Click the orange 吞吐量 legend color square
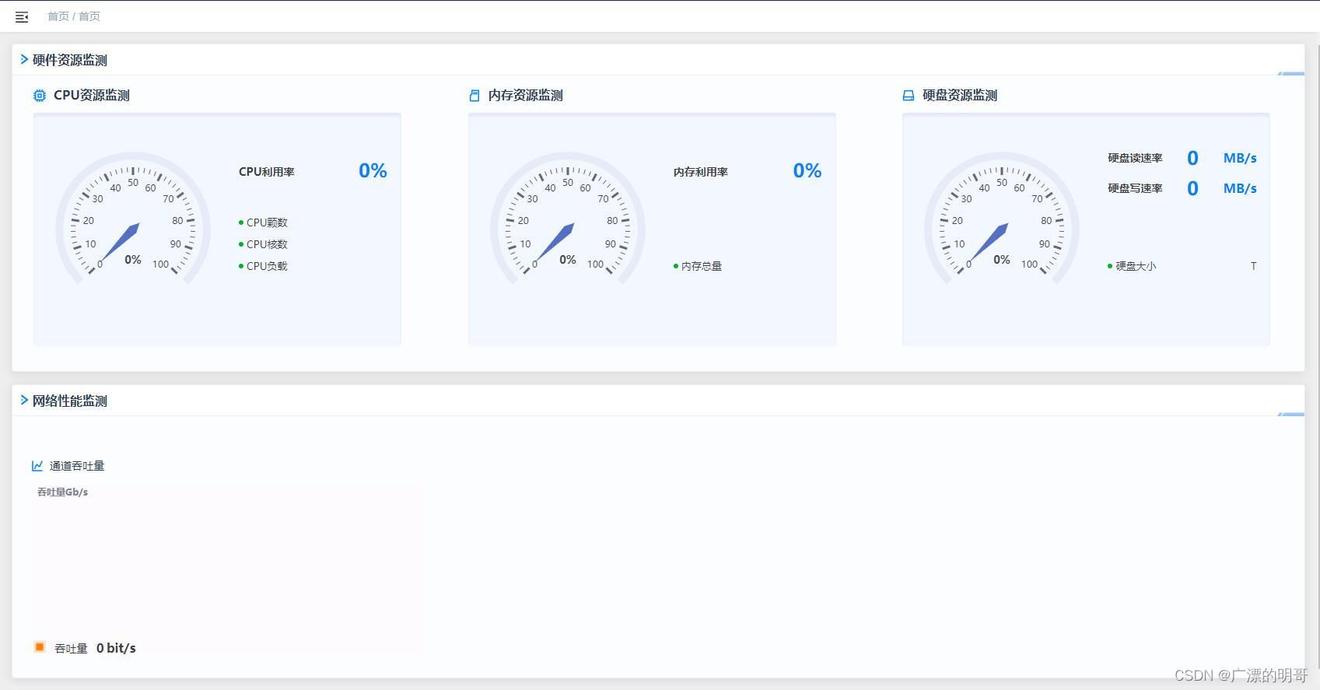This screenshot has height=690, width=1320. coord(40,648)
